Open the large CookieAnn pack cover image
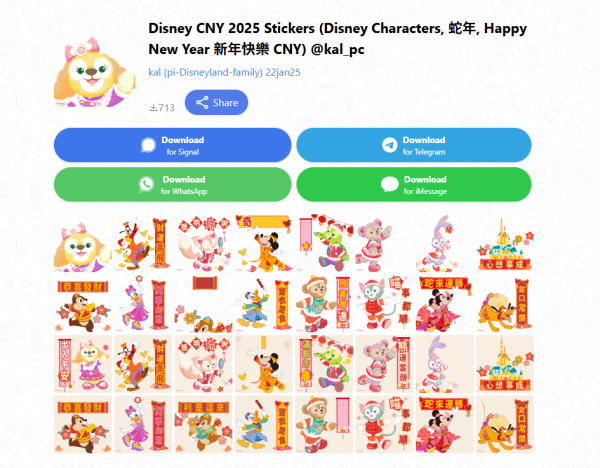 click(95, 72)
